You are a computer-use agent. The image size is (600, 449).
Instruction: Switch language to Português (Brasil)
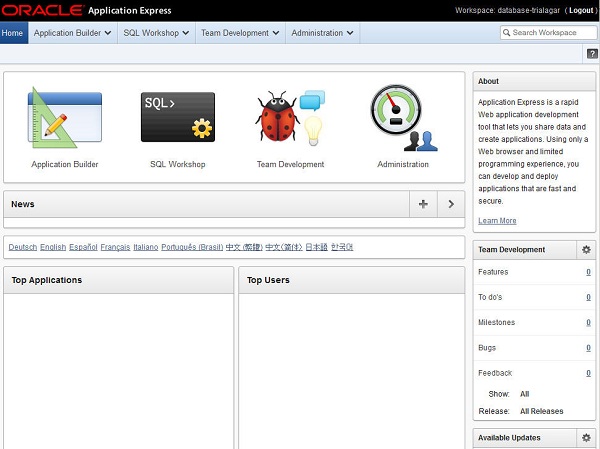pos(192,247)
